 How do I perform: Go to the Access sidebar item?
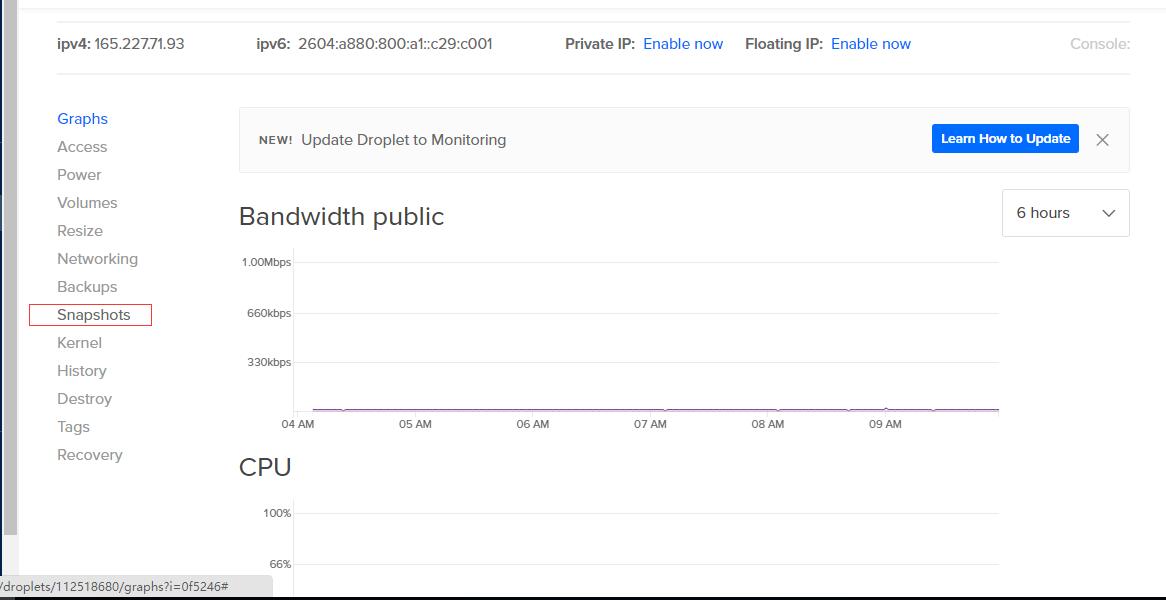coord(82,147)
